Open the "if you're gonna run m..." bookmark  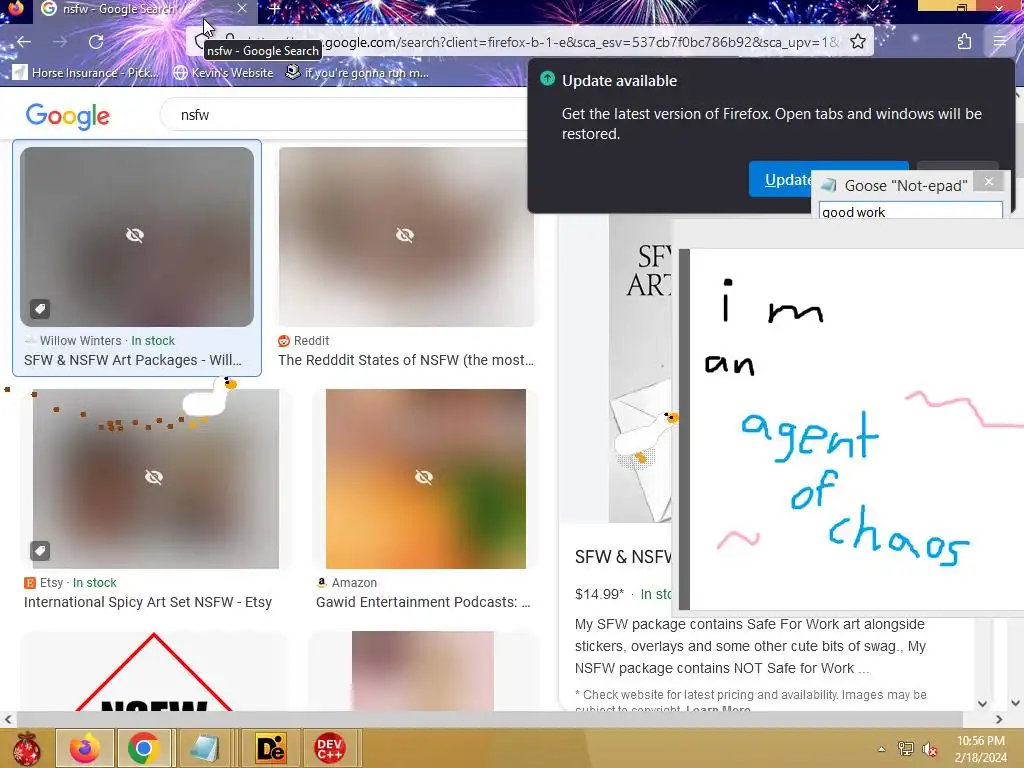(358, 72)
